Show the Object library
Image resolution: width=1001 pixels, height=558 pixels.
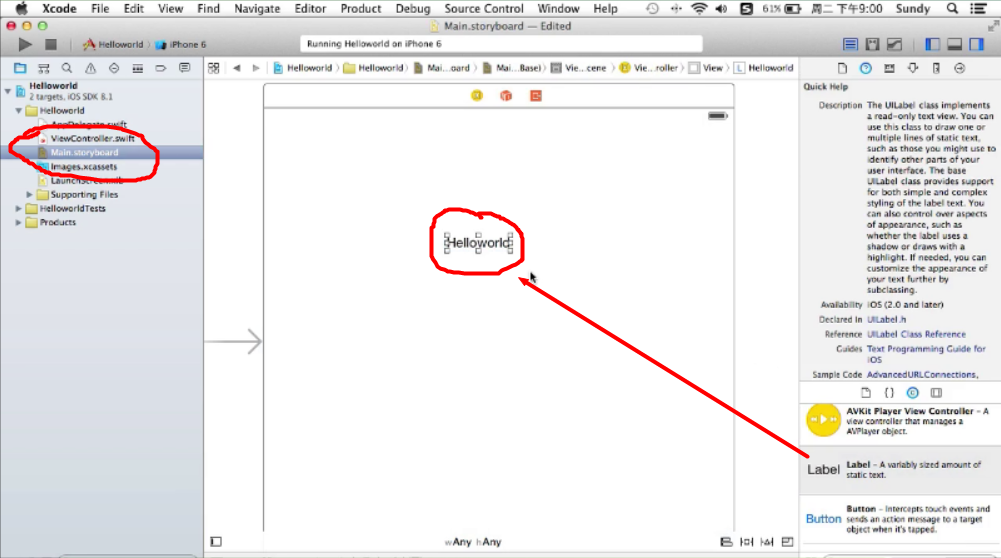click(x=913, y=393)
